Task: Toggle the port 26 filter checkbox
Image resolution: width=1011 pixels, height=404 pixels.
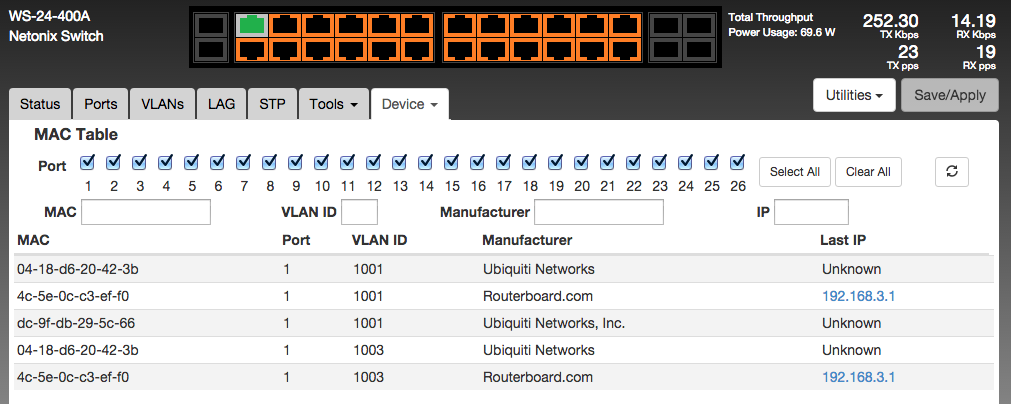Action: tap(738, 162)
